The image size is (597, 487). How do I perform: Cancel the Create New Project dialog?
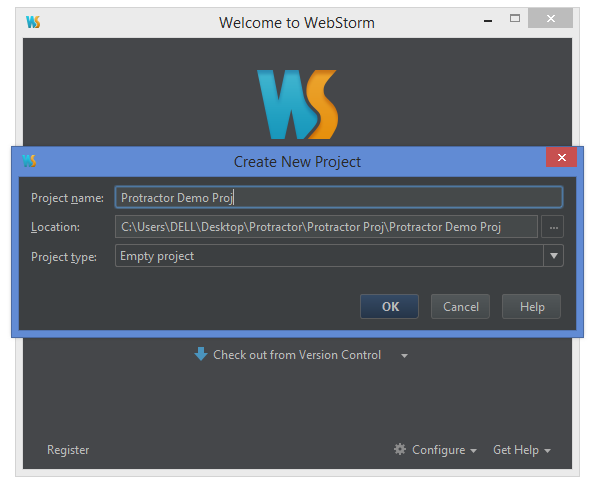coord(460,307)
